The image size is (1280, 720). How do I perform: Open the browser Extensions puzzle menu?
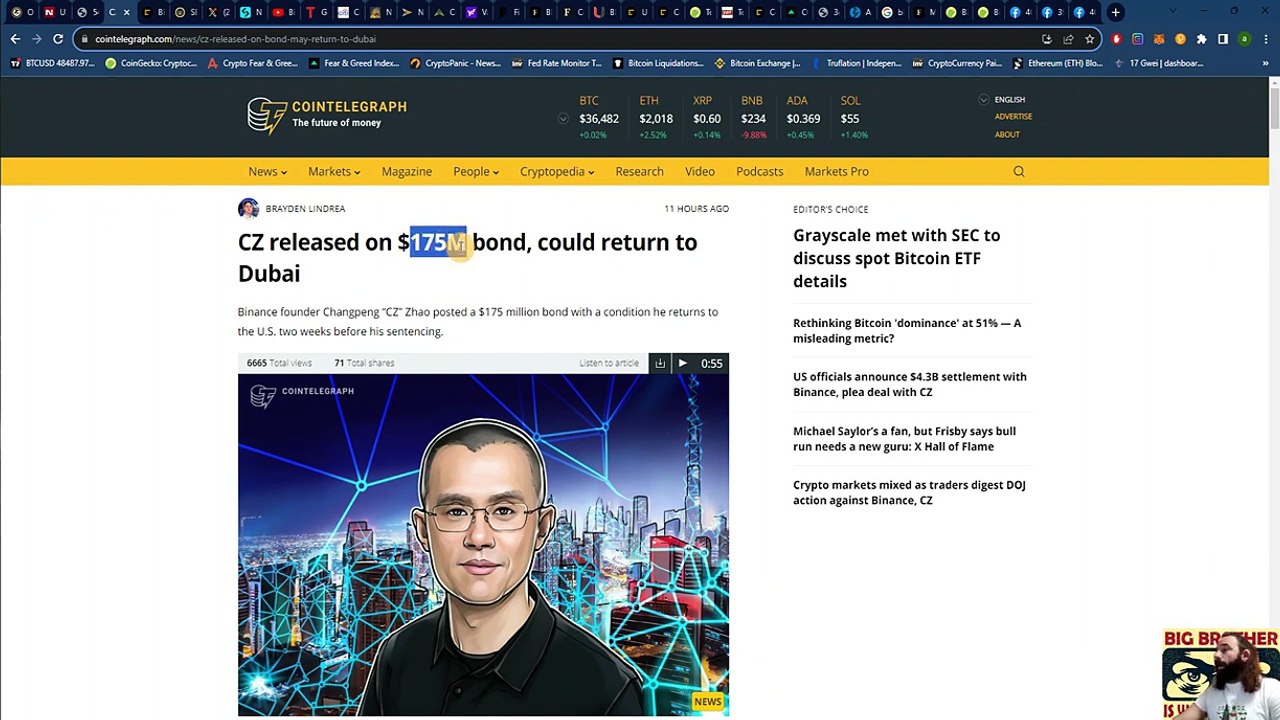coord(1201,39)
